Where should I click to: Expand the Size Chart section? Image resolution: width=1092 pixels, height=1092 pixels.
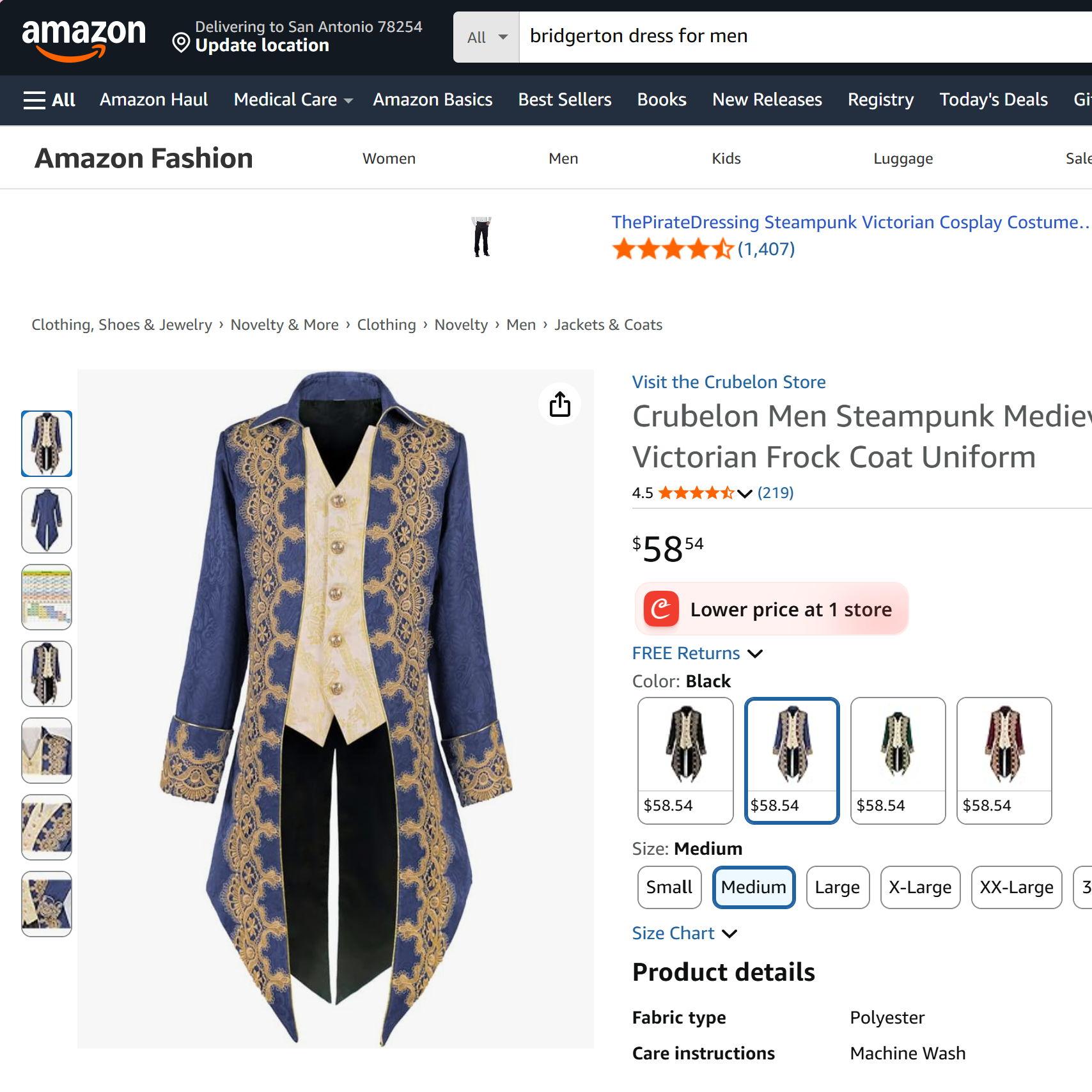click(684, 933)
